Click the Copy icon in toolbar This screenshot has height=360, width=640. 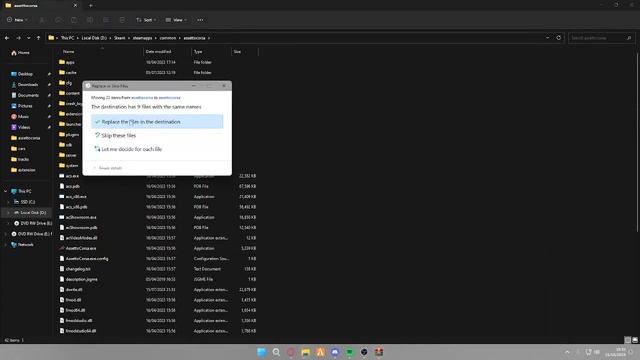58,20
